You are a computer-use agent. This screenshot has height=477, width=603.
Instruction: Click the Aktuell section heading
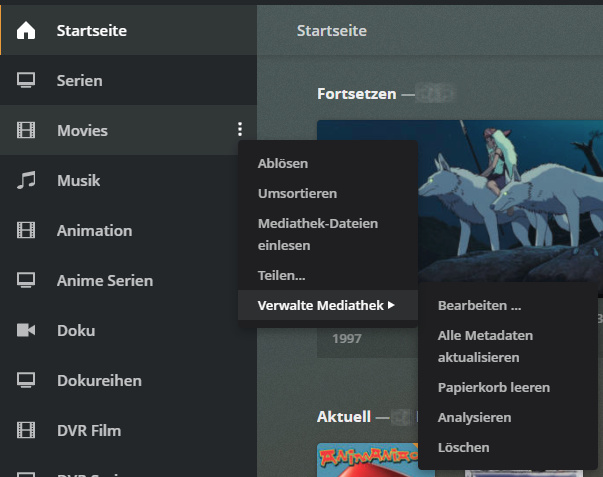pos(344,417)
